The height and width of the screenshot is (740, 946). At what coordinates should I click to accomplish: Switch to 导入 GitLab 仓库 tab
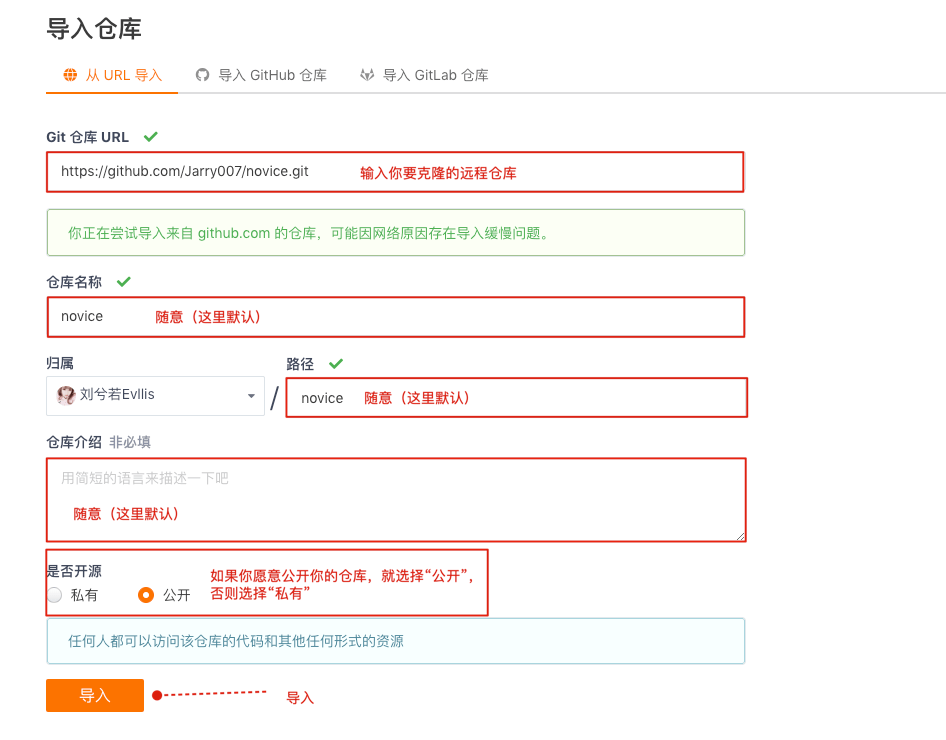pos(423,74)
